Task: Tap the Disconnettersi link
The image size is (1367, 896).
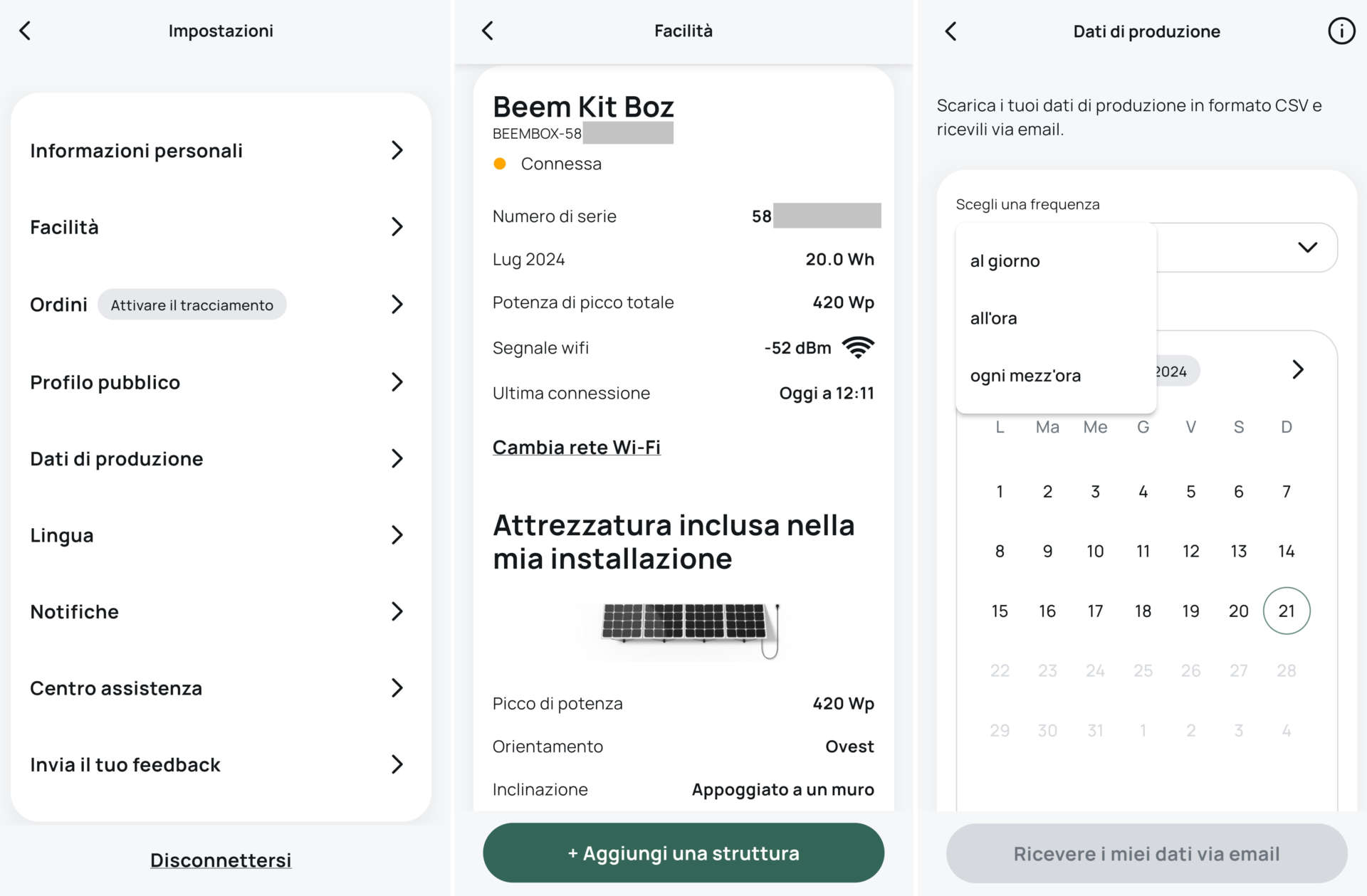Action: coord(221,860)
